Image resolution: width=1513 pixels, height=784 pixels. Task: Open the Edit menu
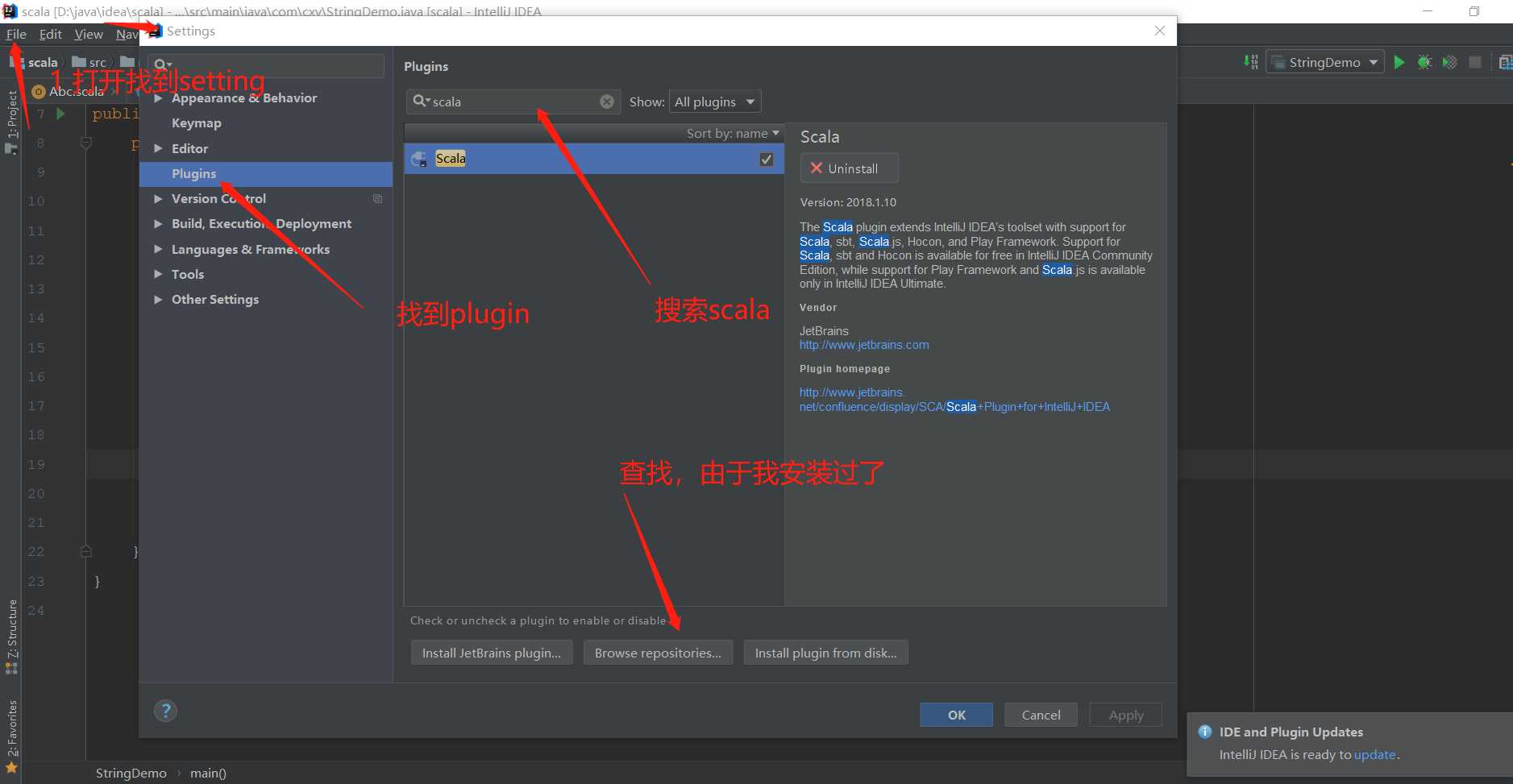click(50, 34)
